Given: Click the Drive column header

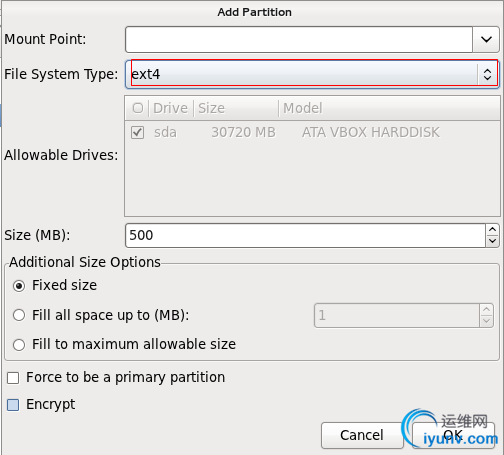Looking at the screenshot, I should [x=171, y=108].
